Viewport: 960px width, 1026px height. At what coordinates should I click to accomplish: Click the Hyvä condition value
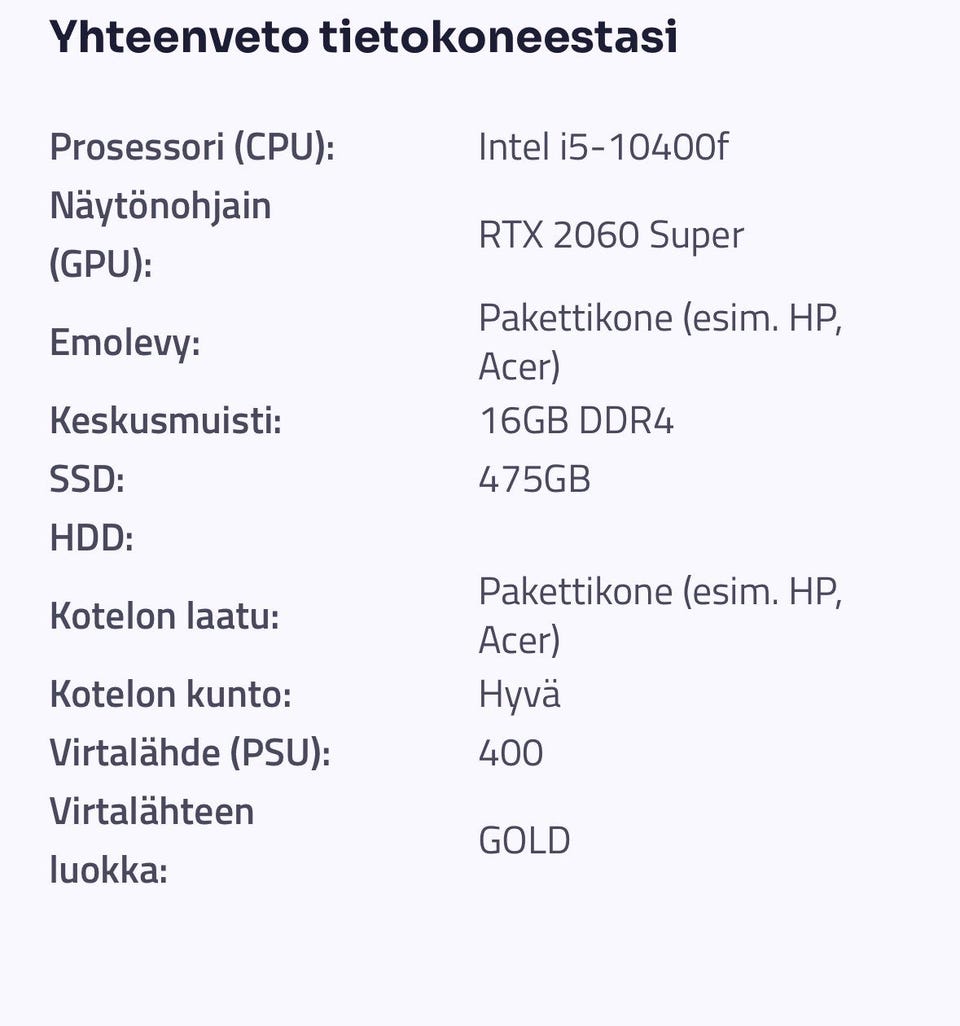pyautogui.click(x=520, y=695)
